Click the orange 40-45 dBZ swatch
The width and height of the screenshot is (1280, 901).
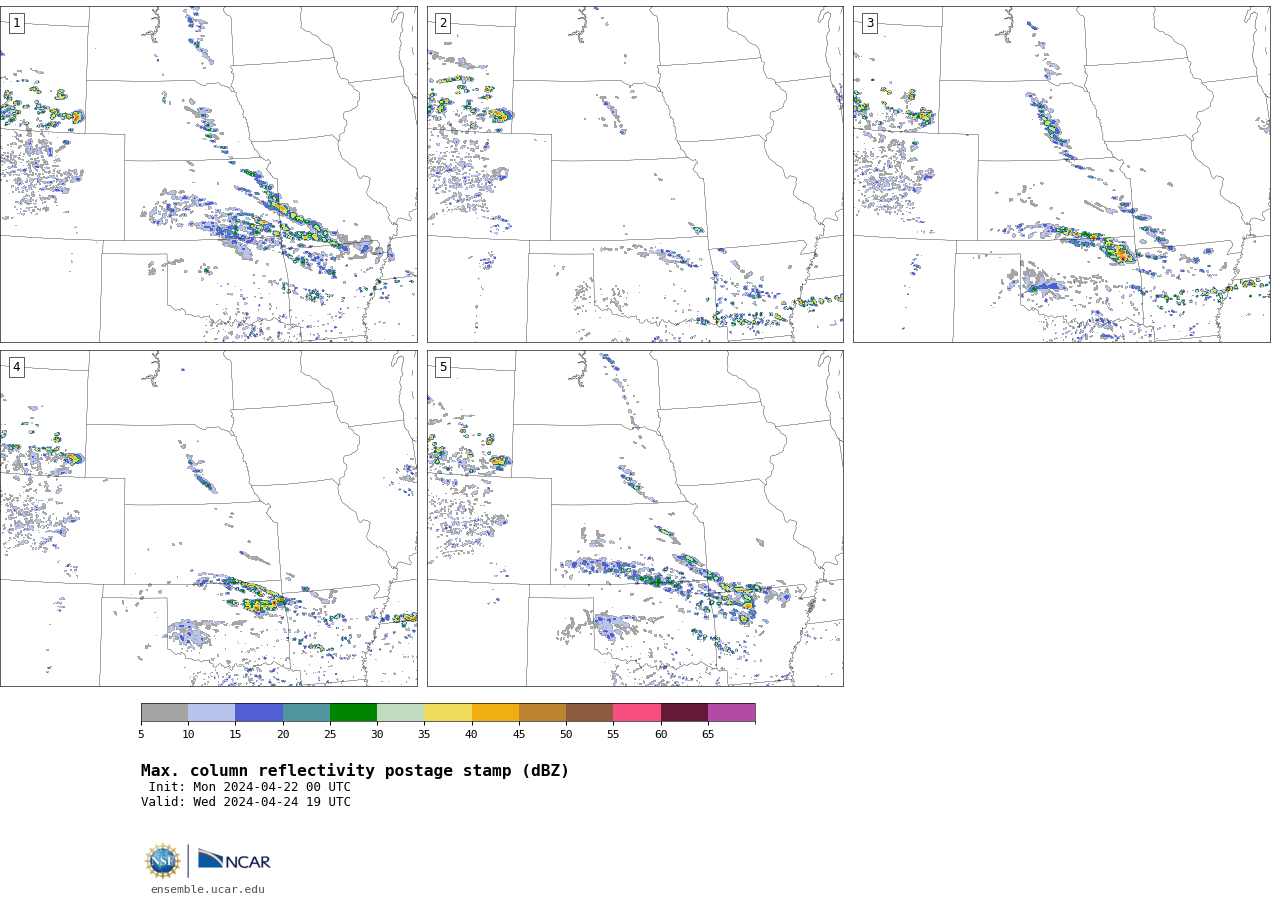click(x=495, y=712)
